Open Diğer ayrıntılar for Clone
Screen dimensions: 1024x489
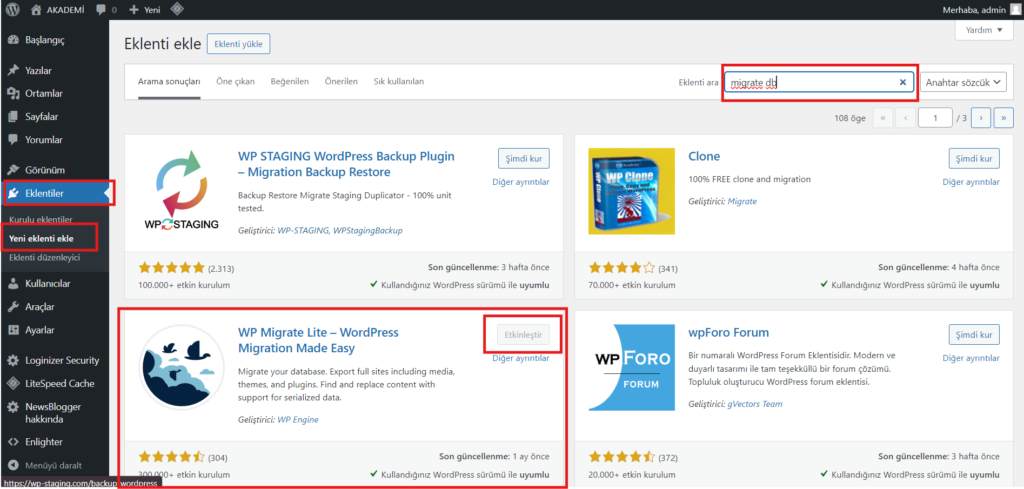[x=971, y=181]
